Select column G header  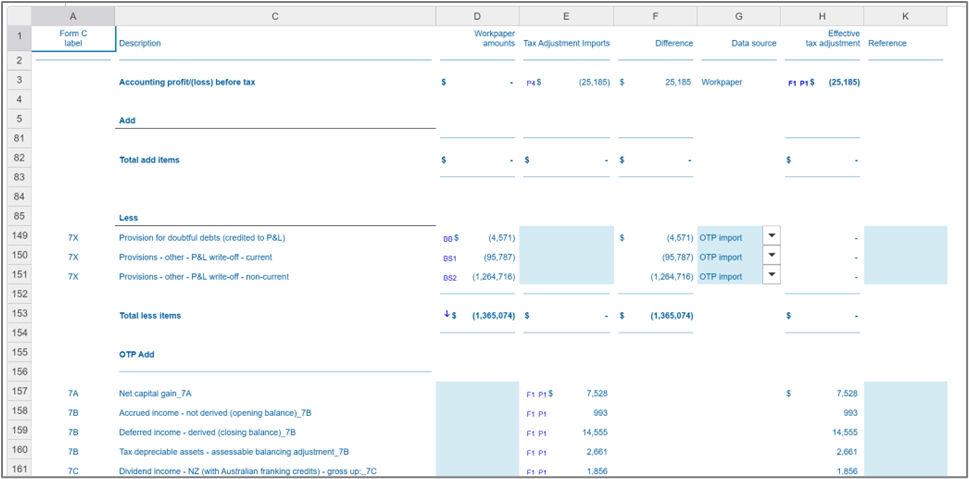coord(738,17)
